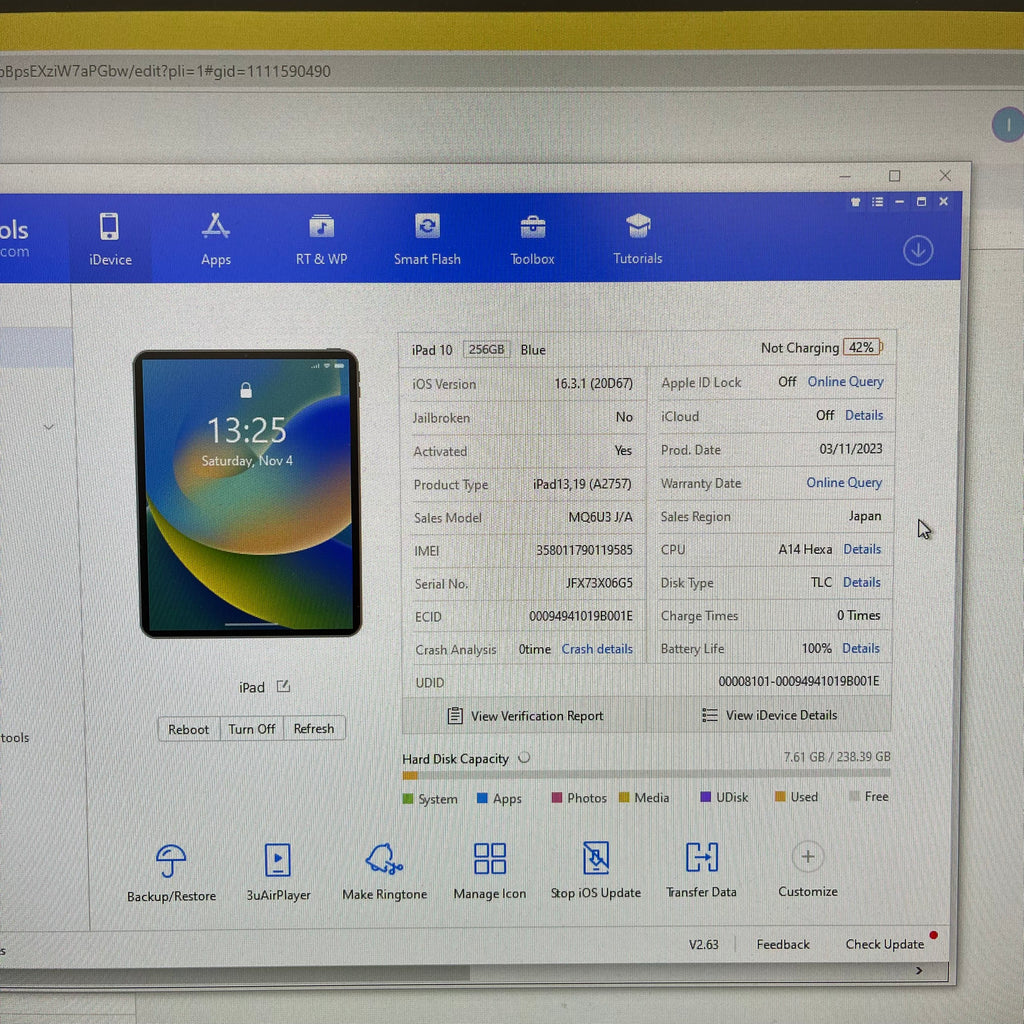Click the browser address bar URL
This screenshot has height=1024, width=1024.
point(165,71)
